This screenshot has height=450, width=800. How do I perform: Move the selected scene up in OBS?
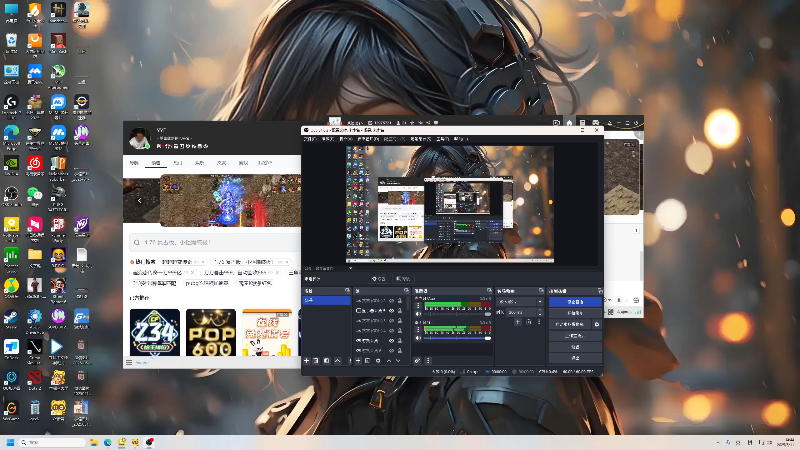338,361
